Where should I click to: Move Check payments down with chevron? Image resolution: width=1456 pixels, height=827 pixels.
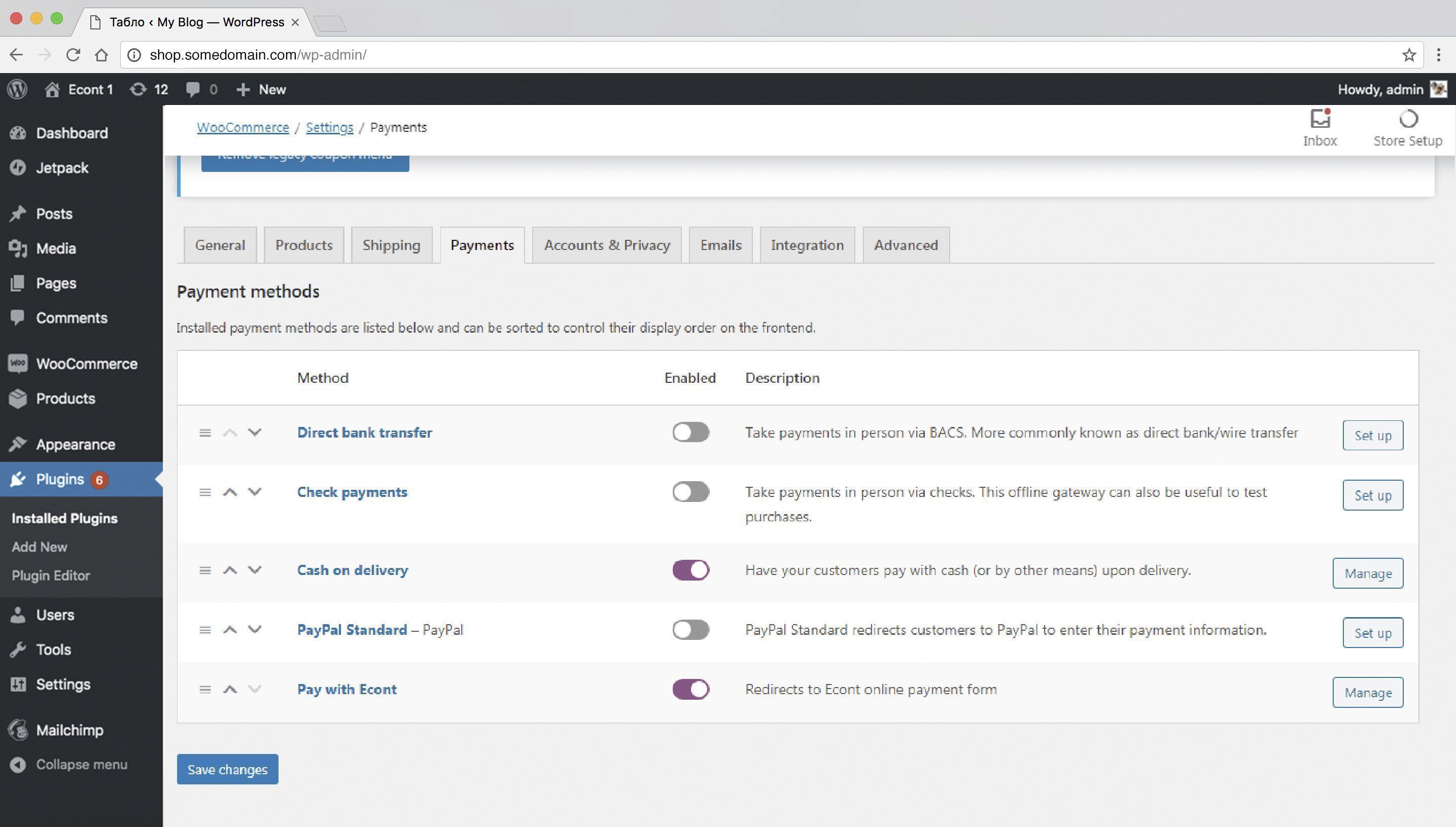pos(255,492)
